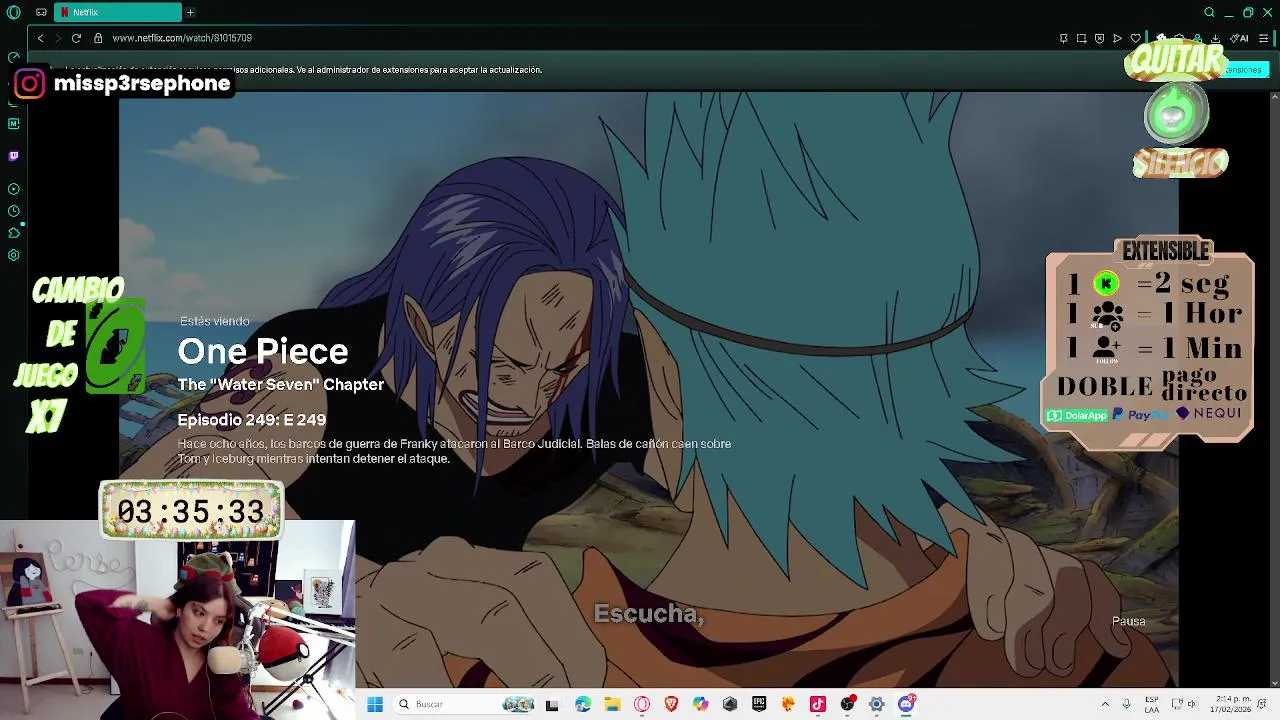Take a snapshot with the capture icon

pos(1081,38)
